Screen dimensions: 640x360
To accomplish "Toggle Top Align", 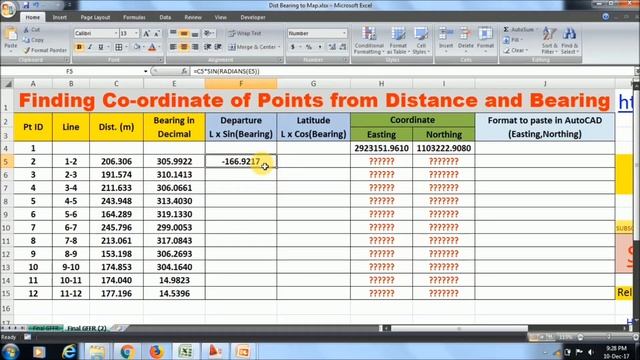I will tap(173, 33).
